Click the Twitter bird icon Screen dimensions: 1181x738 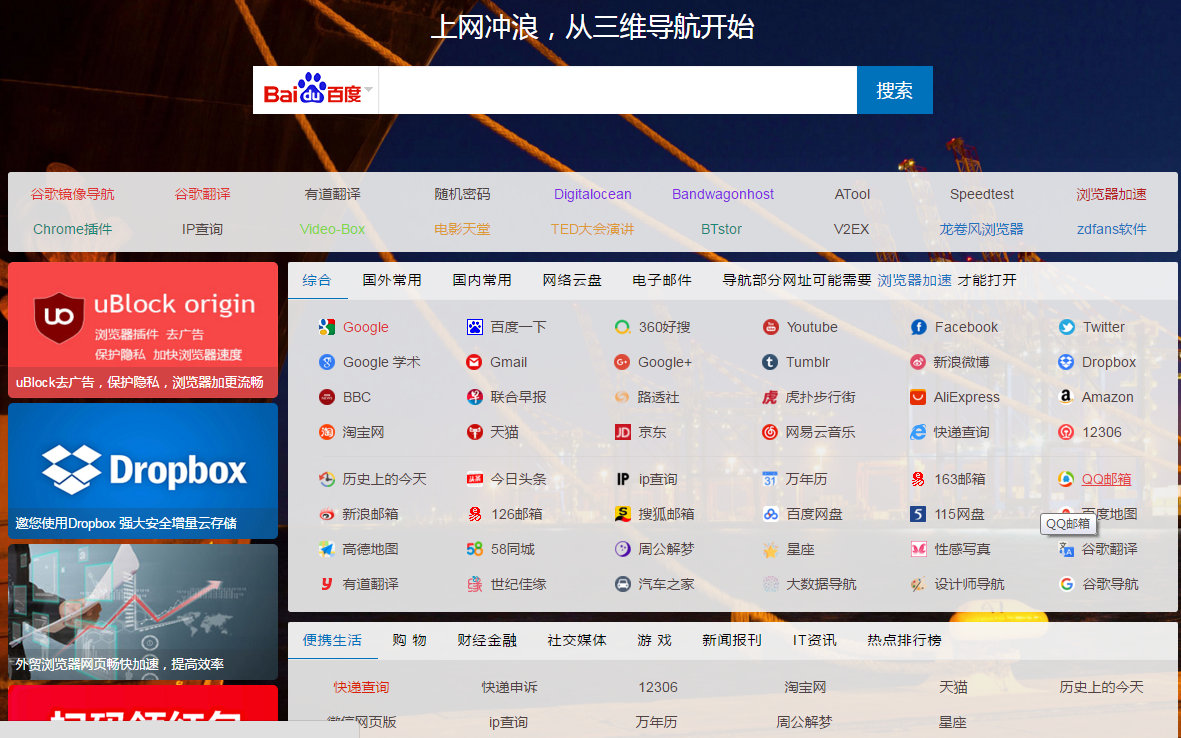tap(1066, 327)
